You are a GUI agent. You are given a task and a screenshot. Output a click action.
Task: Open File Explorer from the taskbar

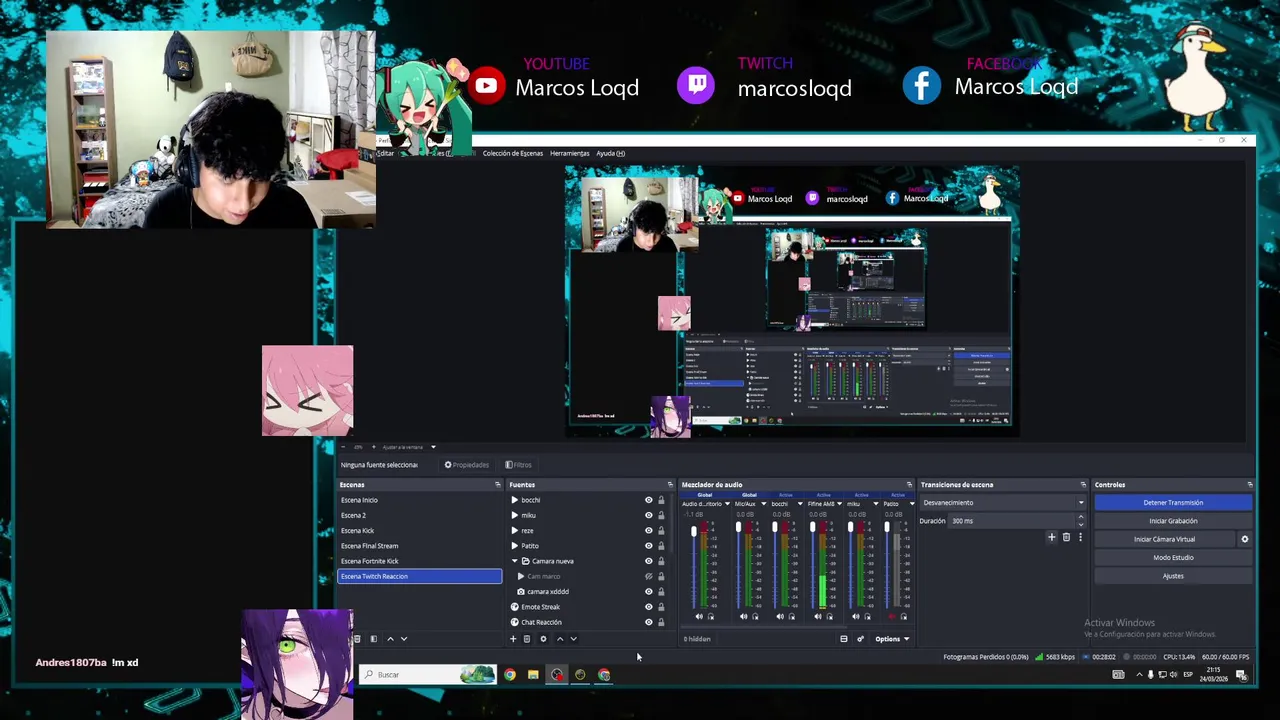(x=533, y=675)
